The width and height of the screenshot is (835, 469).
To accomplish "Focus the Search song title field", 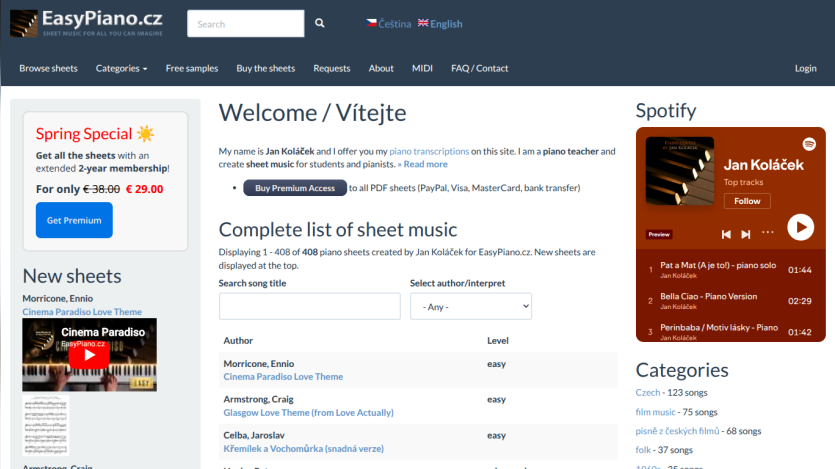I will tap(309, 306).
